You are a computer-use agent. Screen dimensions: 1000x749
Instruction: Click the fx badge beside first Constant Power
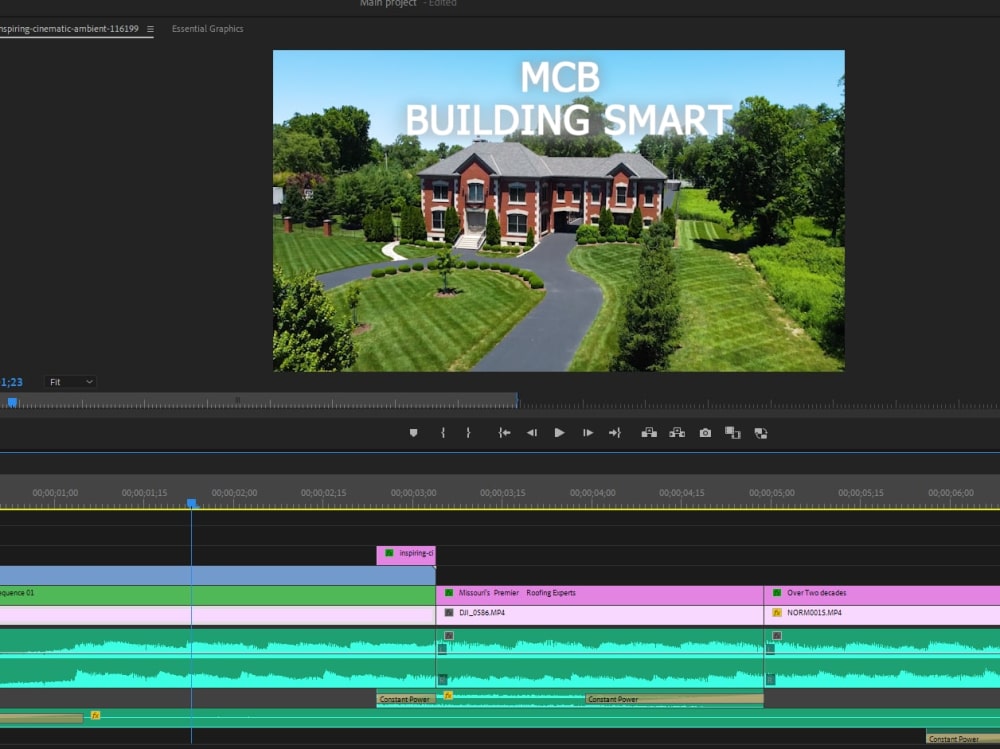[x=448, y=695]
